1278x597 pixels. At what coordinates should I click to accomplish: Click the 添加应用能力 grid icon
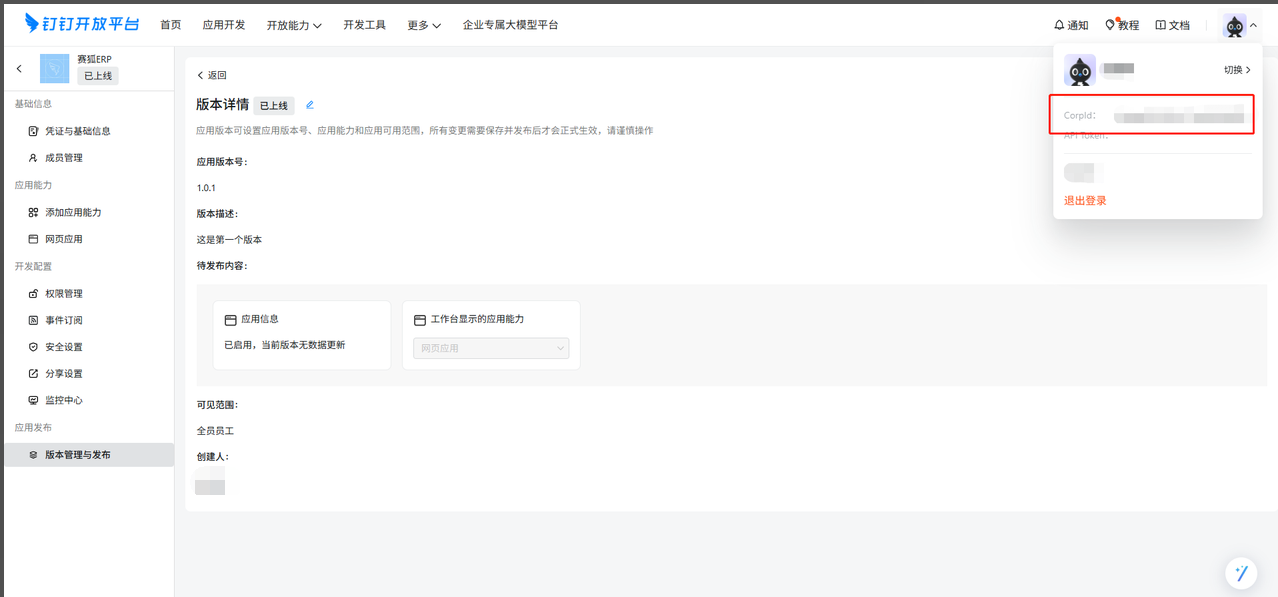click(x=34, y=212)
